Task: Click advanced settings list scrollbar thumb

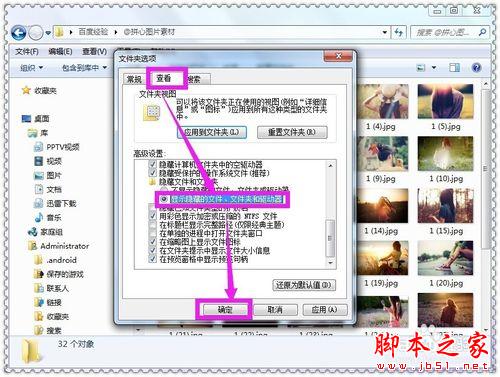Action: tap(330, 238)
